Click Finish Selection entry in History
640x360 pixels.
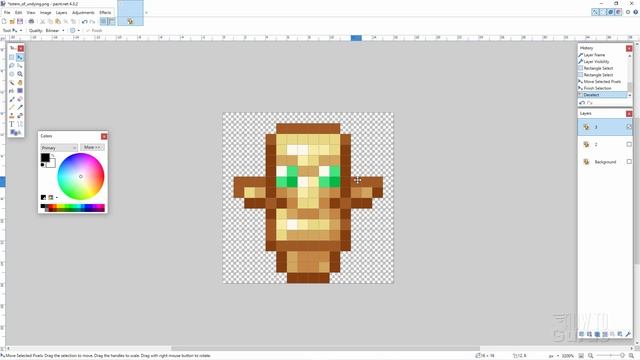click(x=597, y=88)
